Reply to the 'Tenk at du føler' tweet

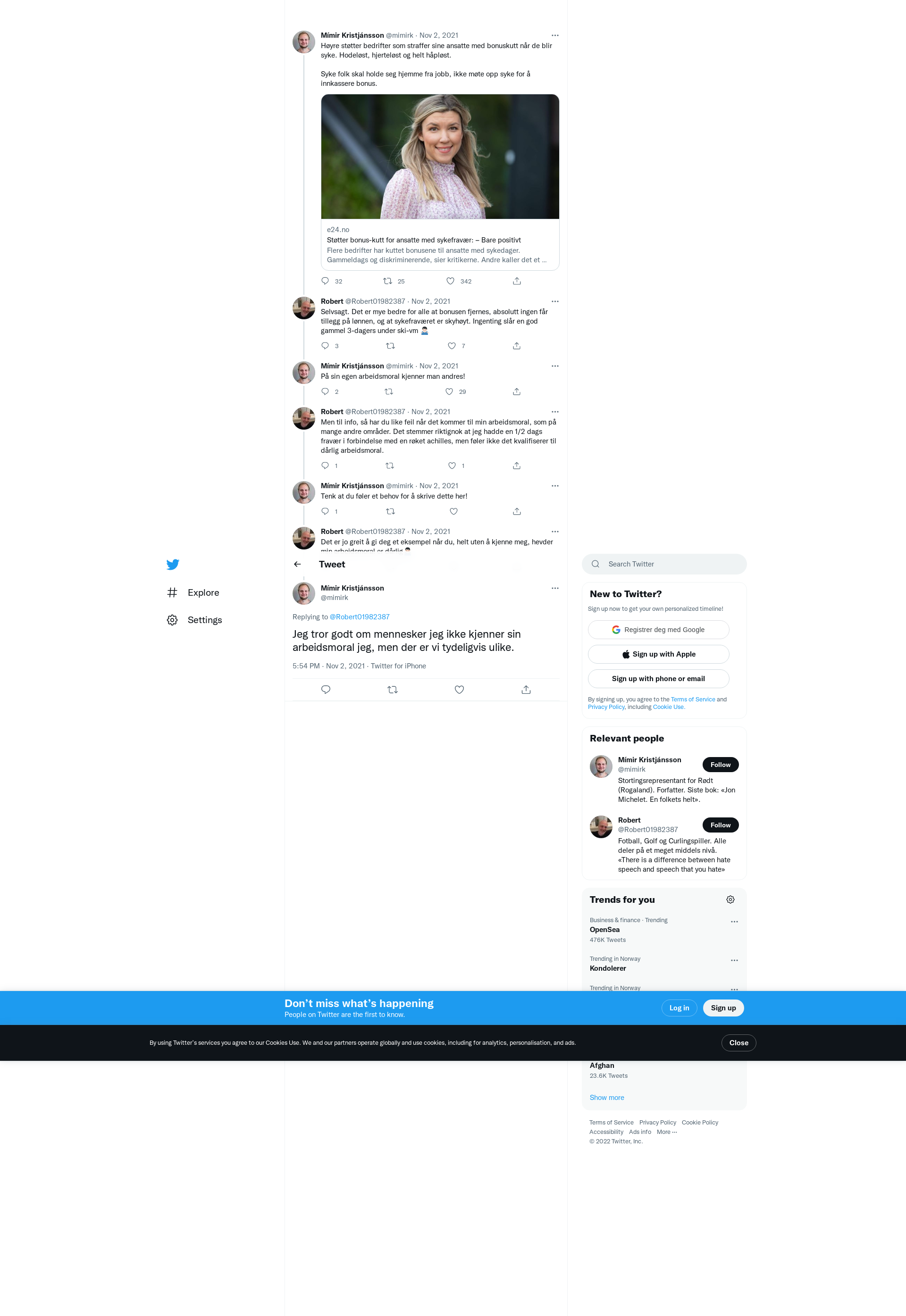pos(325,511)
